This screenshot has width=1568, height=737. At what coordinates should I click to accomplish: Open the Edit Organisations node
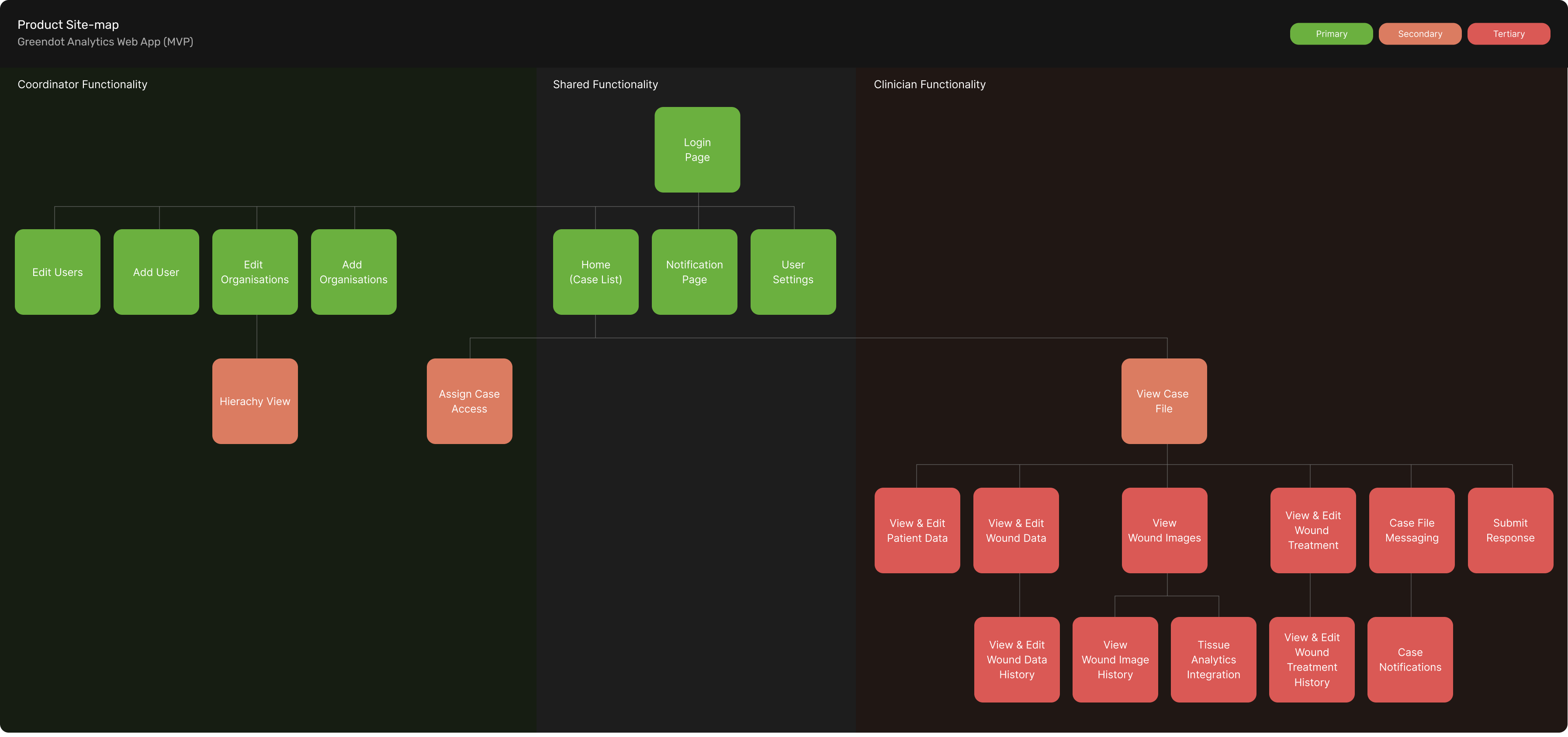click(x=254, y=272)
